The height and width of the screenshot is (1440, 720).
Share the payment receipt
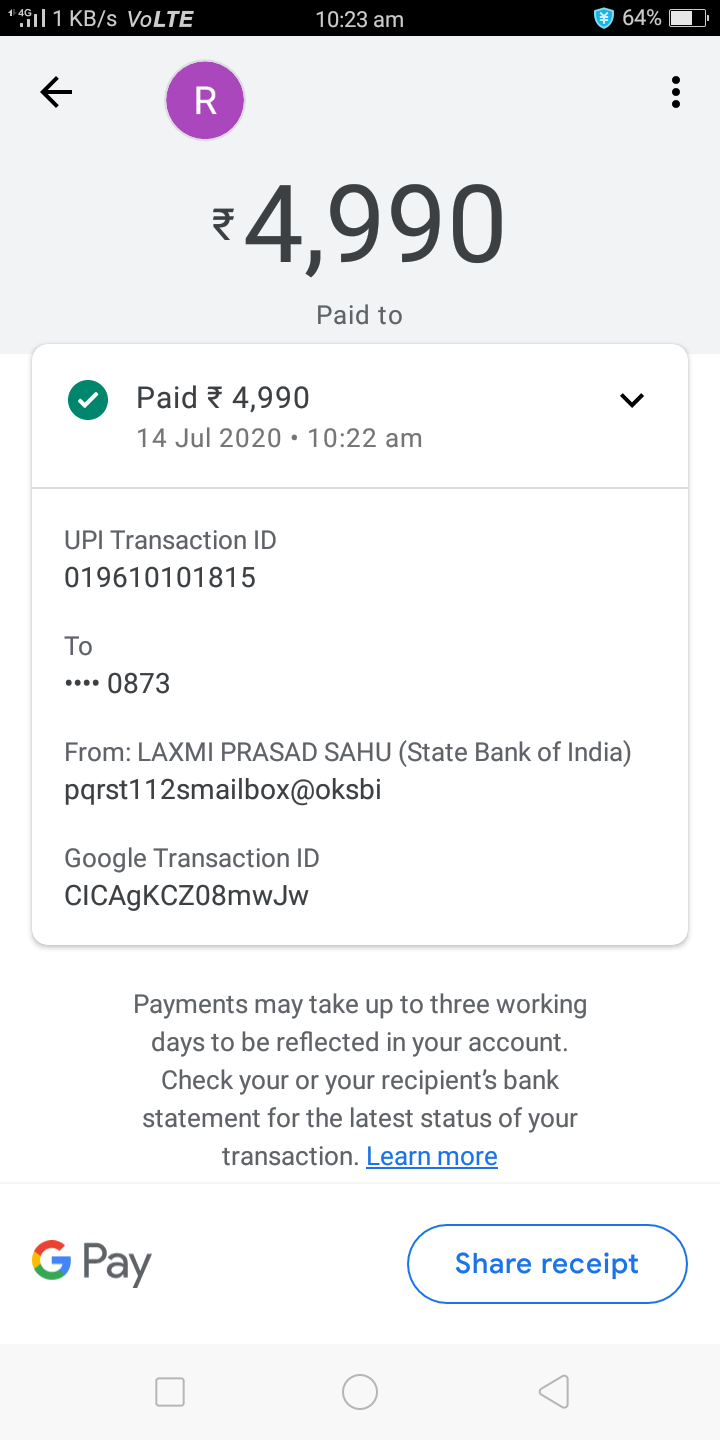point(547,1264)
